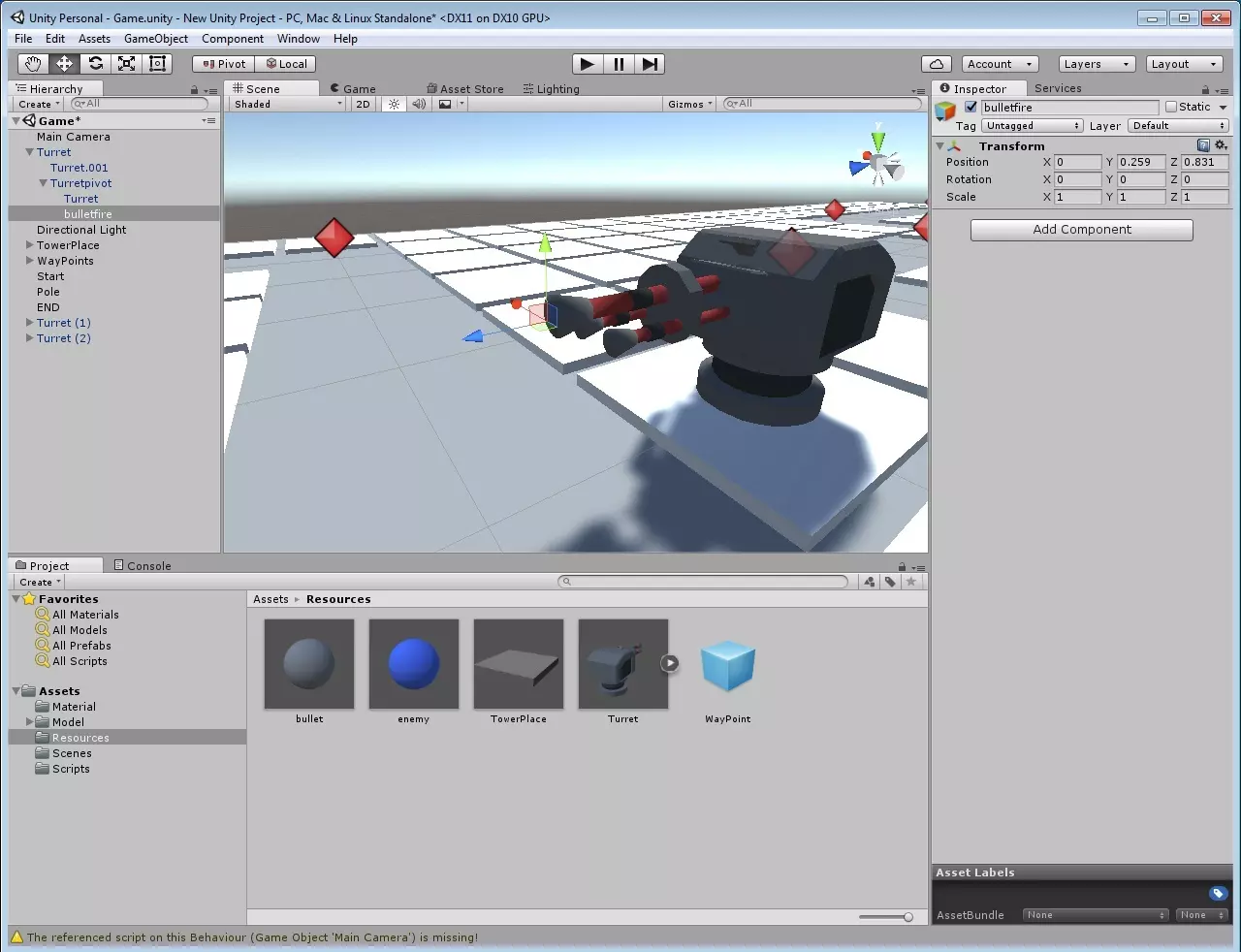The height and width of the screenshot is (952, 1241).
Task: Toggle 2D scene view mode
Action: tap(363, 104)
